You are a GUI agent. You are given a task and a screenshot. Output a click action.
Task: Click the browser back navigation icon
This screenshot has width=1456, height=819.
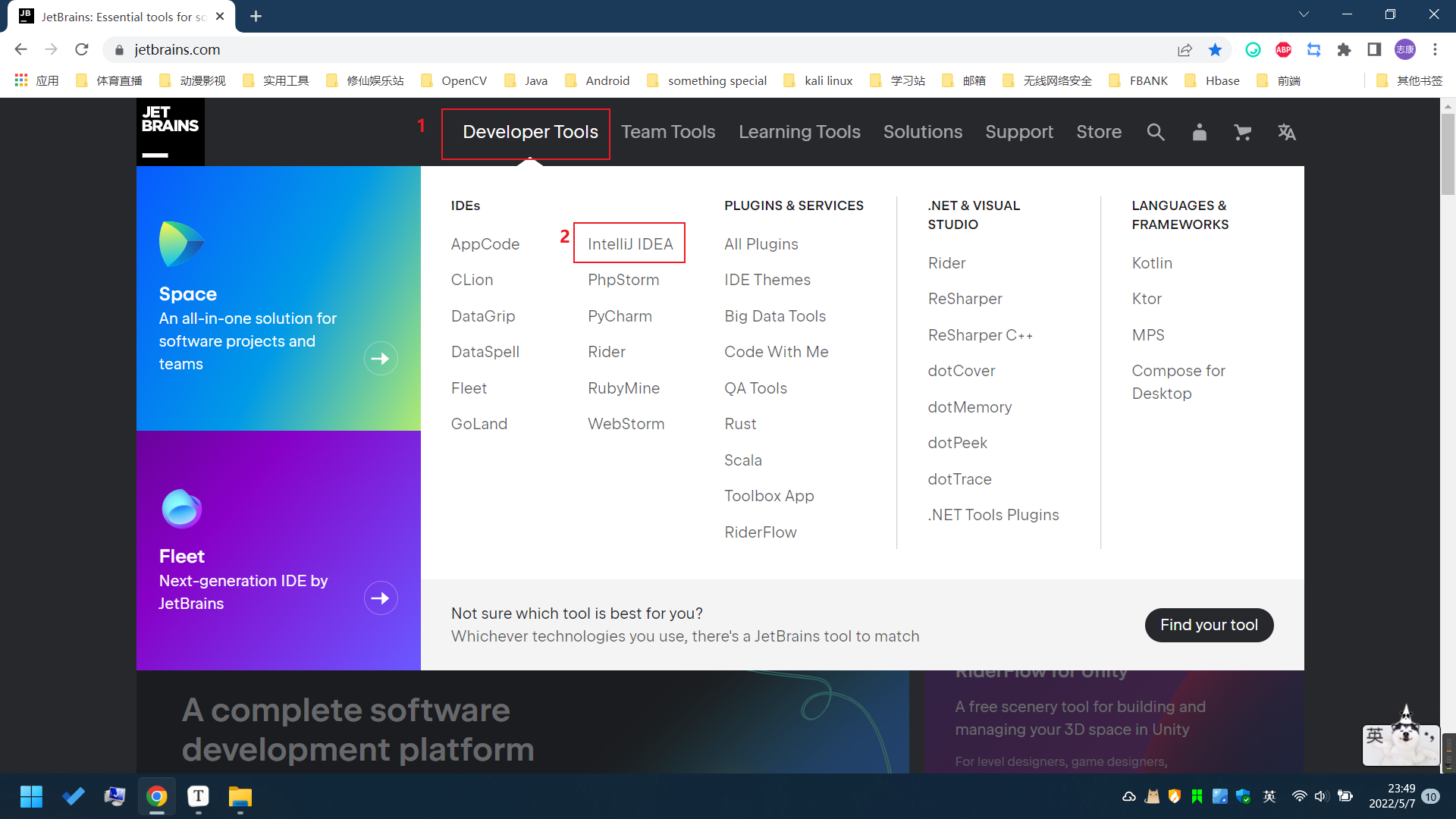[19, 49]
